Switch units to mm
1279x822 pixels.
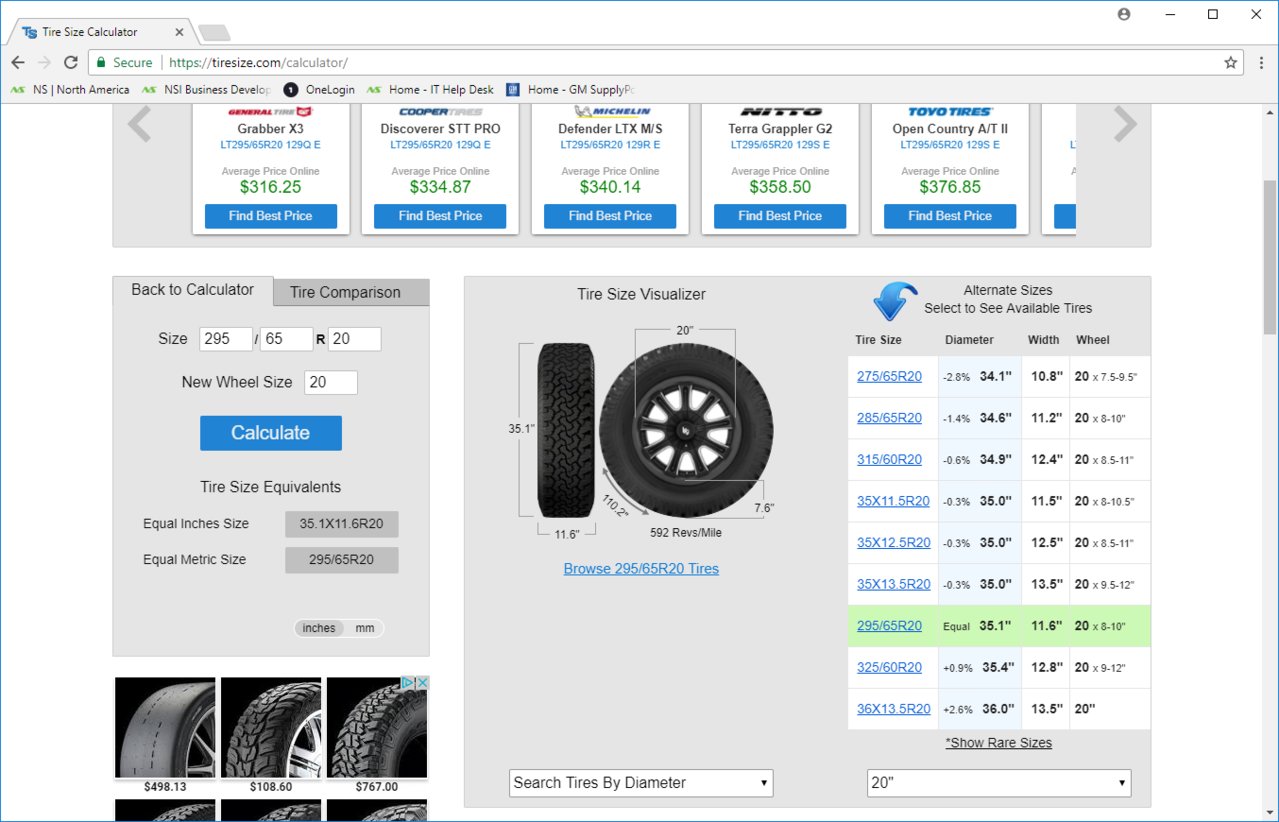[365, 628]
